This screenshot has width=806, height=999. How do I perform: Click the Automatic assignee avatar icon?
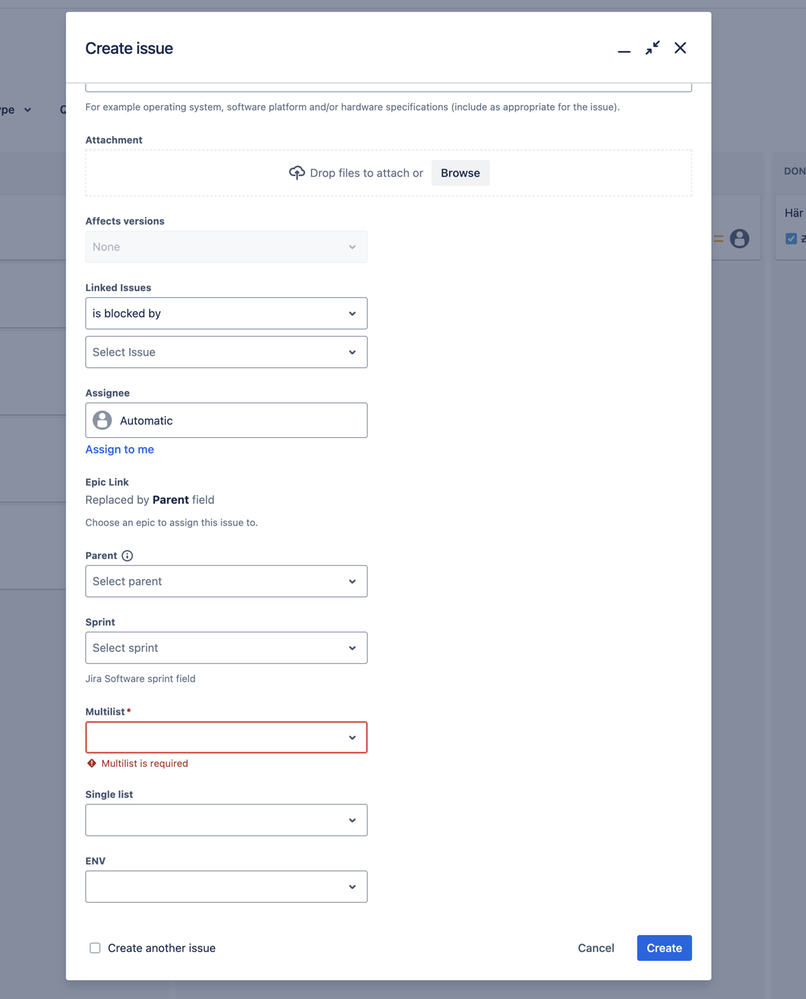(102, 420)
